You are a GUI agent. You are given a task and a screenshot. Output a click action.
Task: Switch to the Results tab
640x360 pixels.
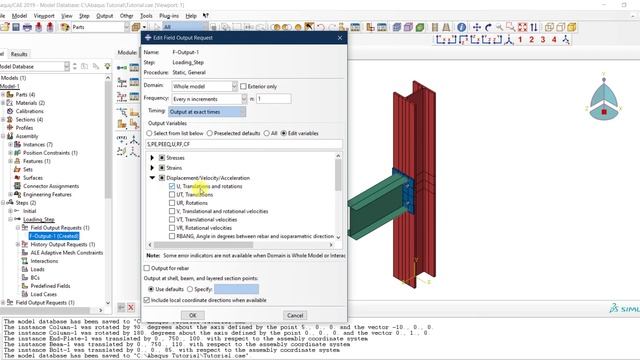tap(19, 54)
